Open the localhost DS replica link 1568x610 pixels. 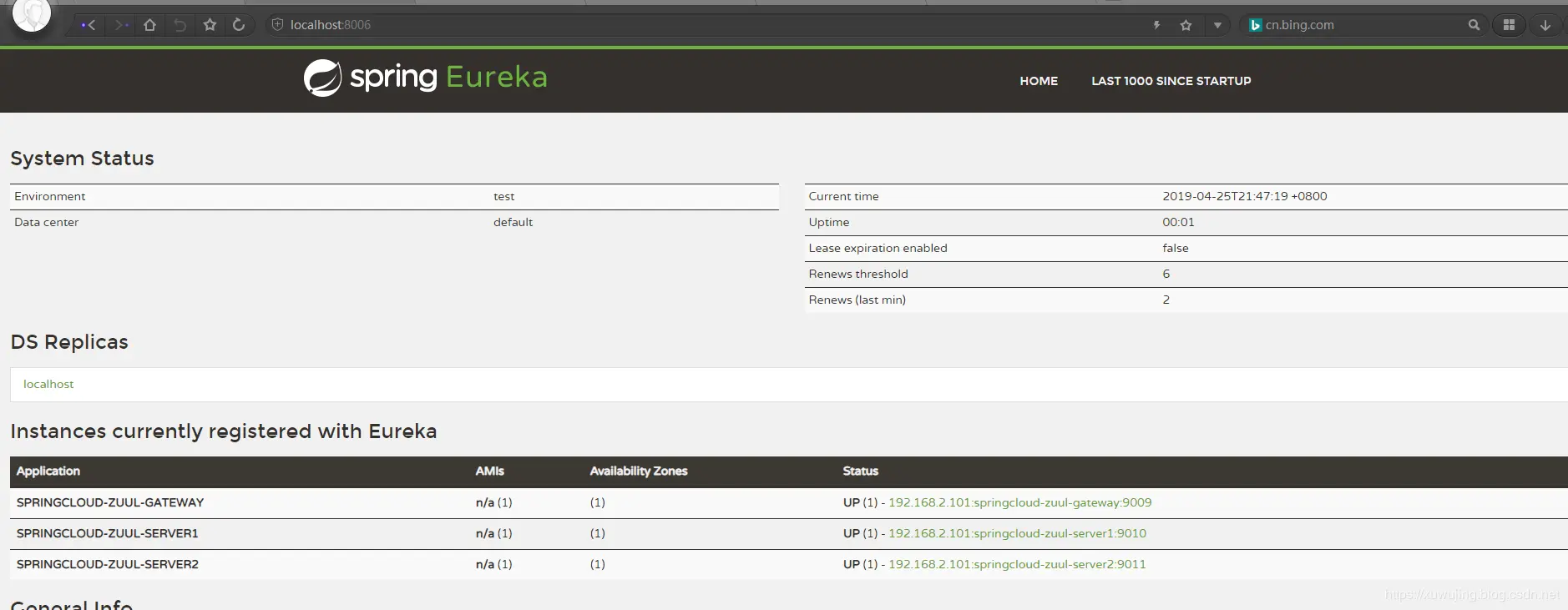(x=48, y=384)
